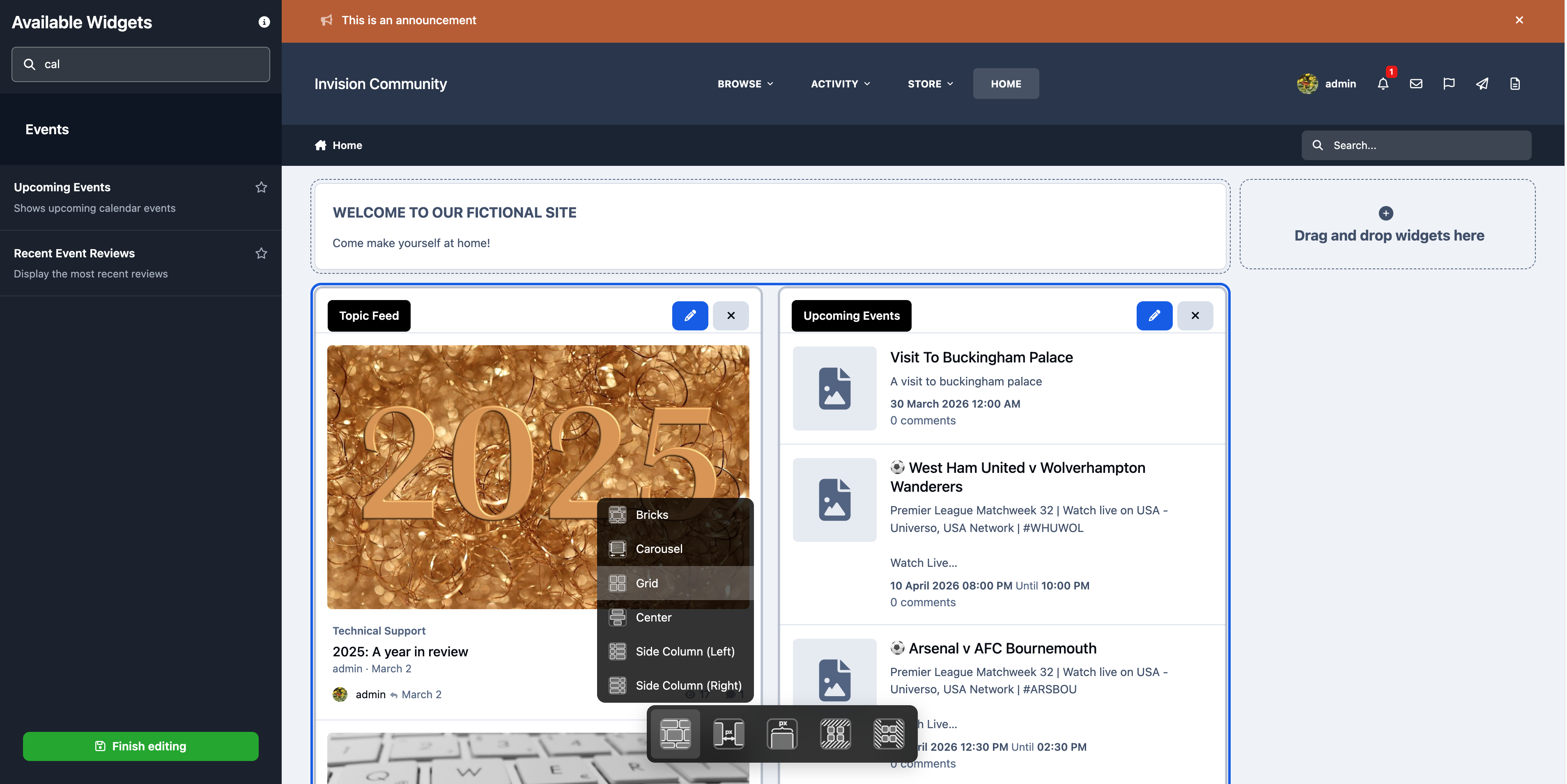Edit the Upcoming Events widget settings
The image size is (1567, 784).
coord(1154,316)
